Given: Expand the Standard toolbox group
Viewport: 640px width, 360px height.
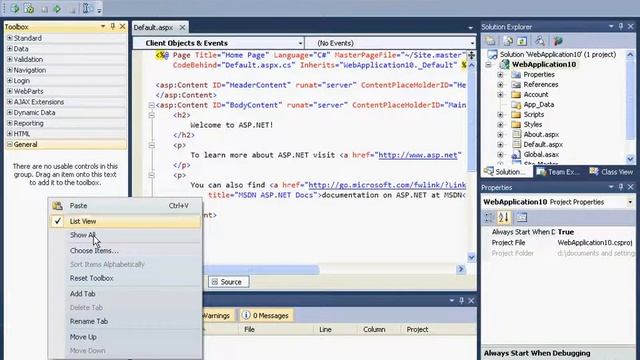Looking at the screenshot, I should tap(10, 38).
